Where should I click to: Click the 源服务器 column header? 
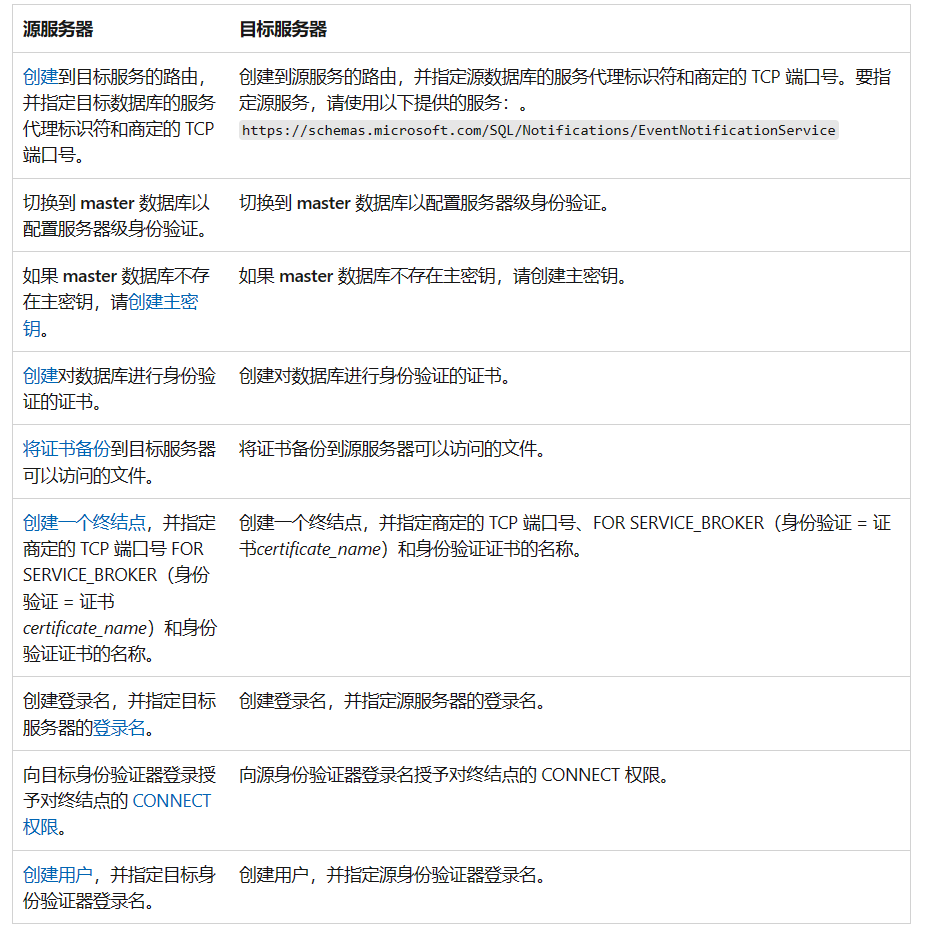[58, 29]
